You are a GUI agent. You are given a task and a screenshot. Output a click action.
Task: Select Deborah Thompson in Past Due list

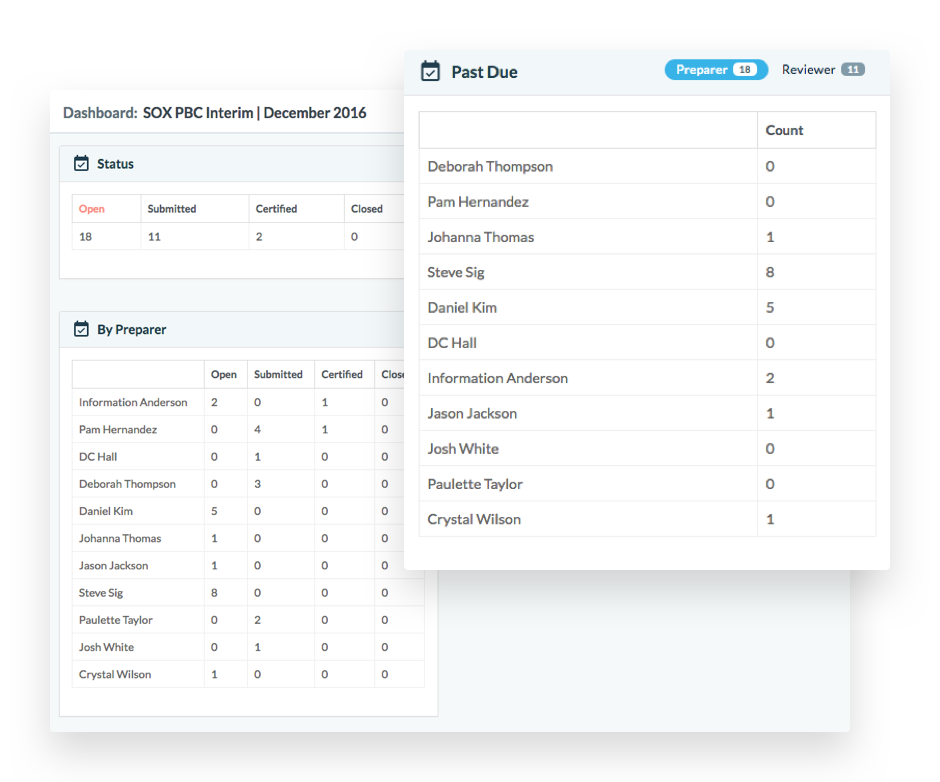(490, 166)
